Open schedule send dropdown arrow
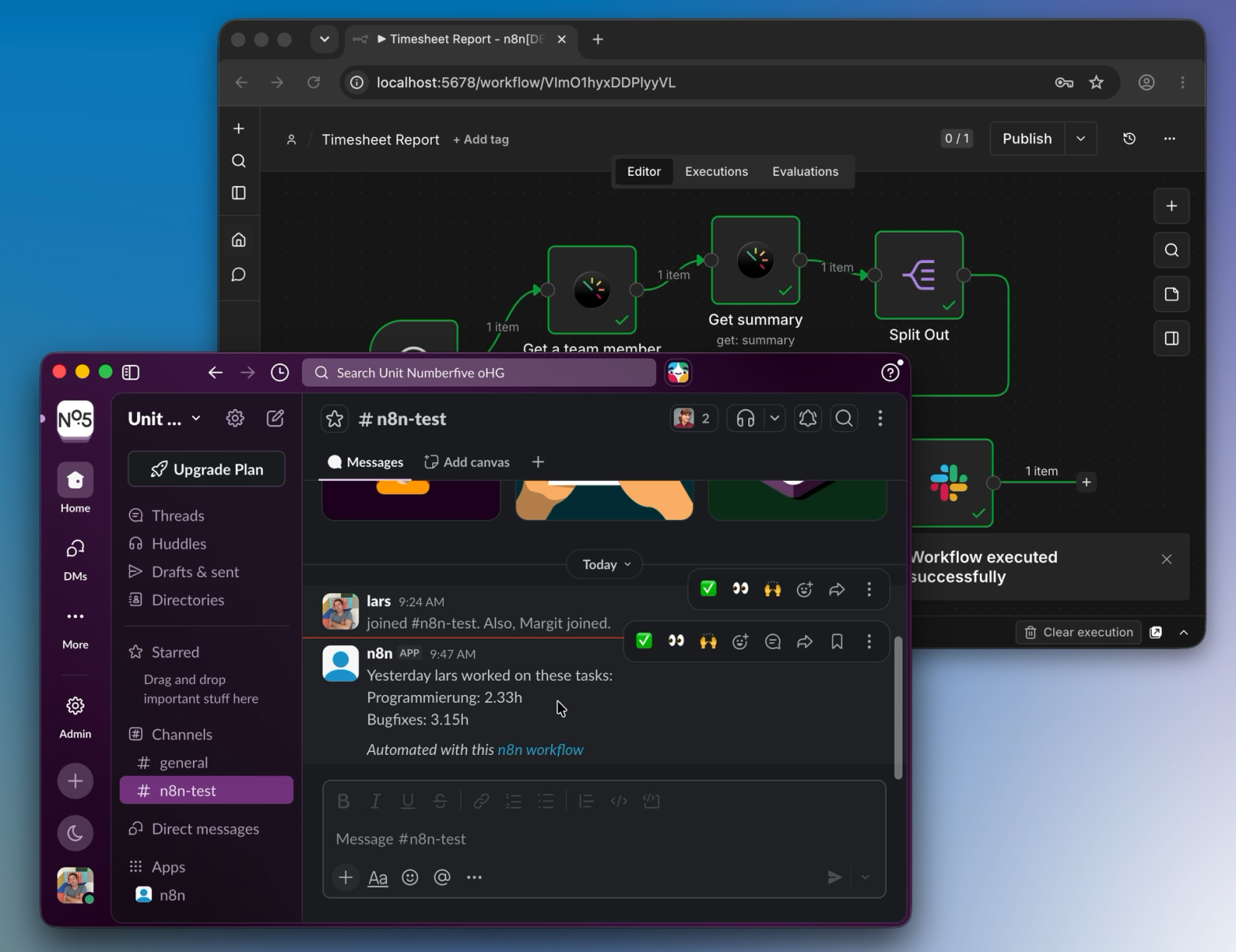 tap(866, 877)
